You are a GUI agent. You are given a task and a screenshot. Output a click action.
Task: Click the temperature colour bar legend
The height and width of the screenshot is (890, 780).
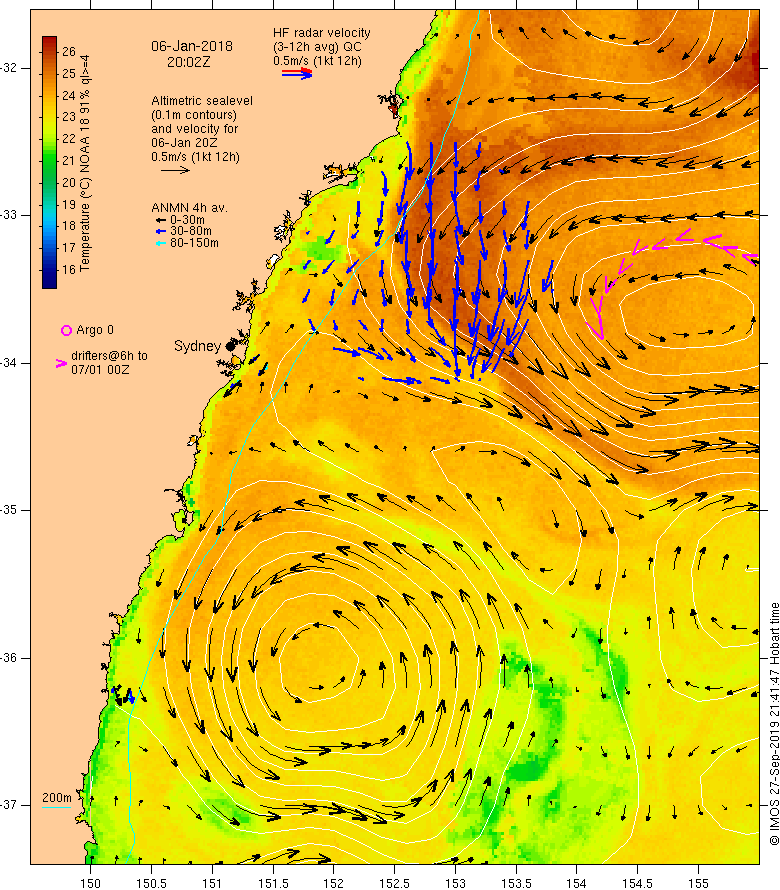[x=49, y=162]
